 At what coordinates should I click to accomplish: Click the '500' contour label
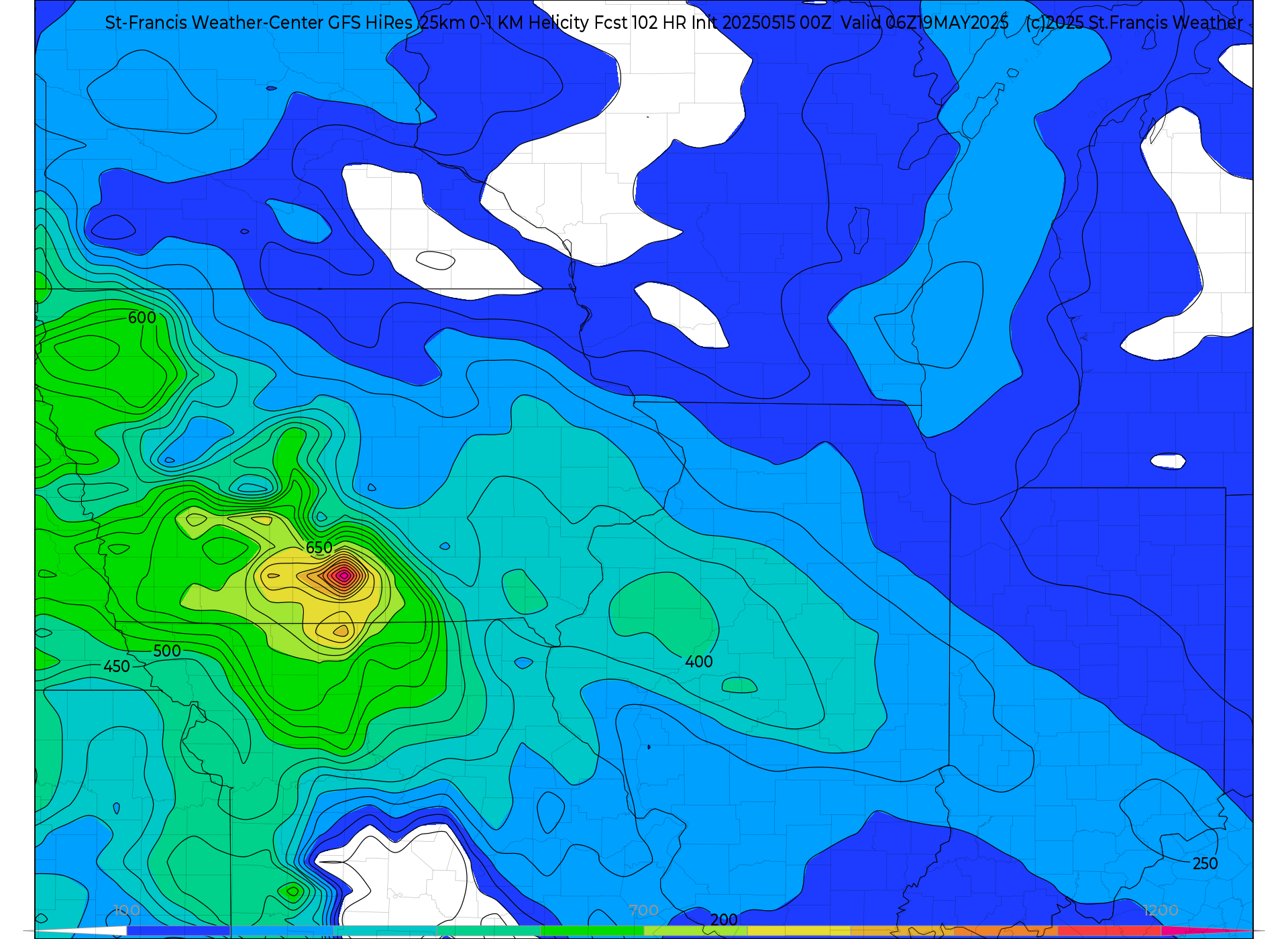click(167, 651)
